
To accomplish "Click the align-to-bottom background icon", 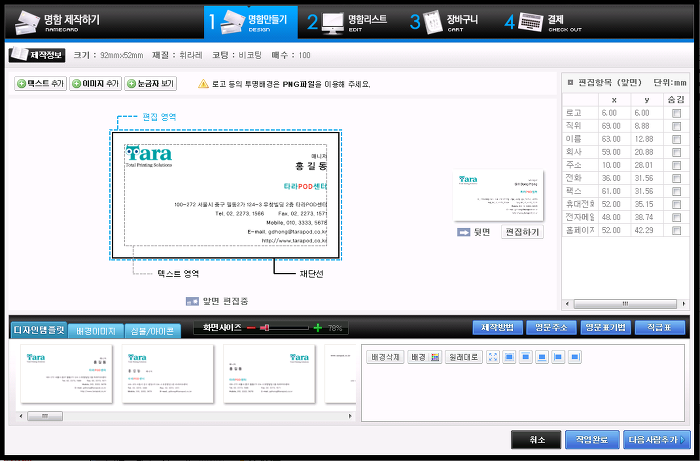I will [542, 357].
